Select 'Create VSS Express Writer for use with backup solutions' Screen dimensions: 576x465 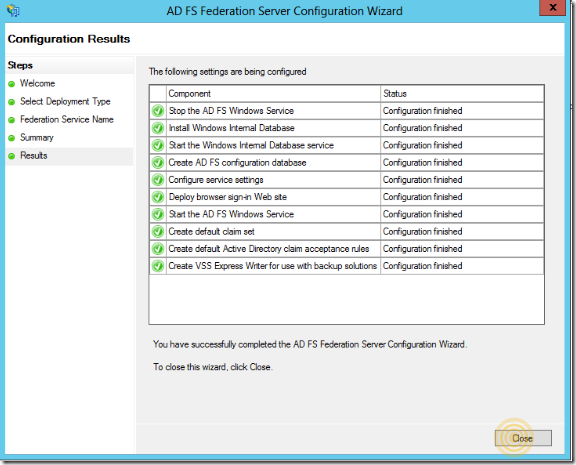(x=273, y=266)
